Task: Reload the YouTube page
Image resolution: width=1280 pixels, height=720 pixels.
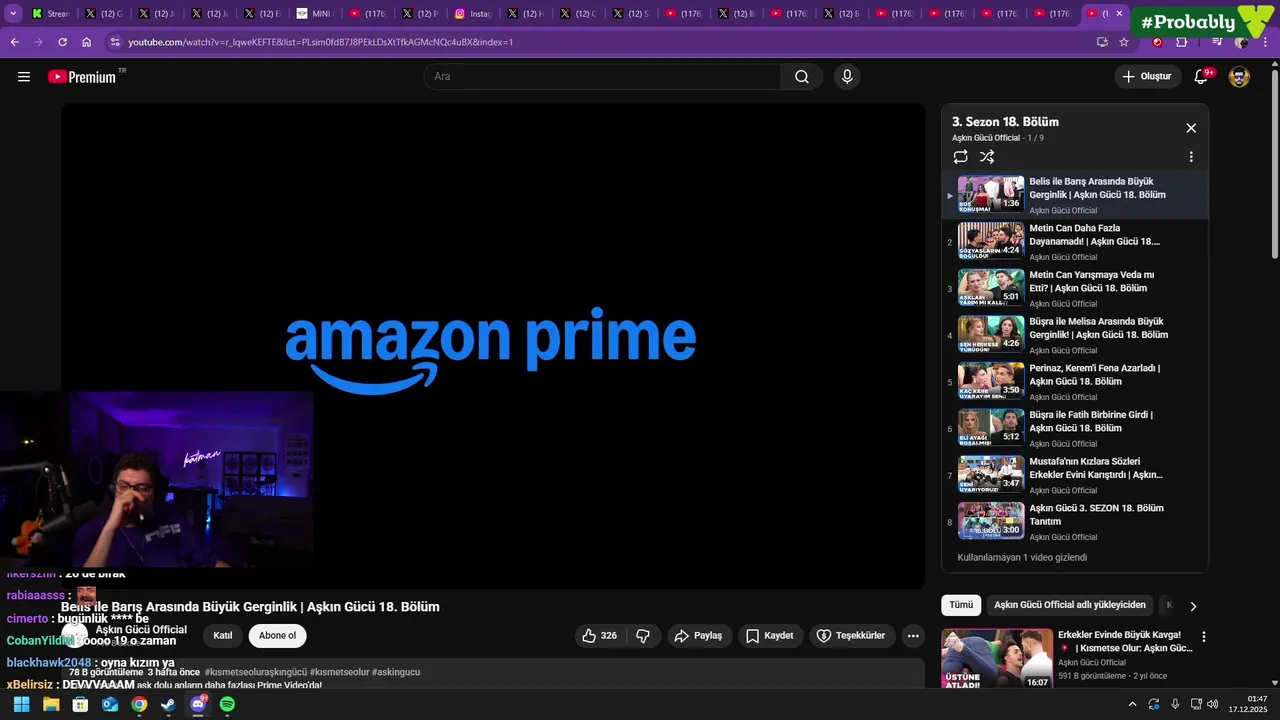Action: (x=62, y=42)
